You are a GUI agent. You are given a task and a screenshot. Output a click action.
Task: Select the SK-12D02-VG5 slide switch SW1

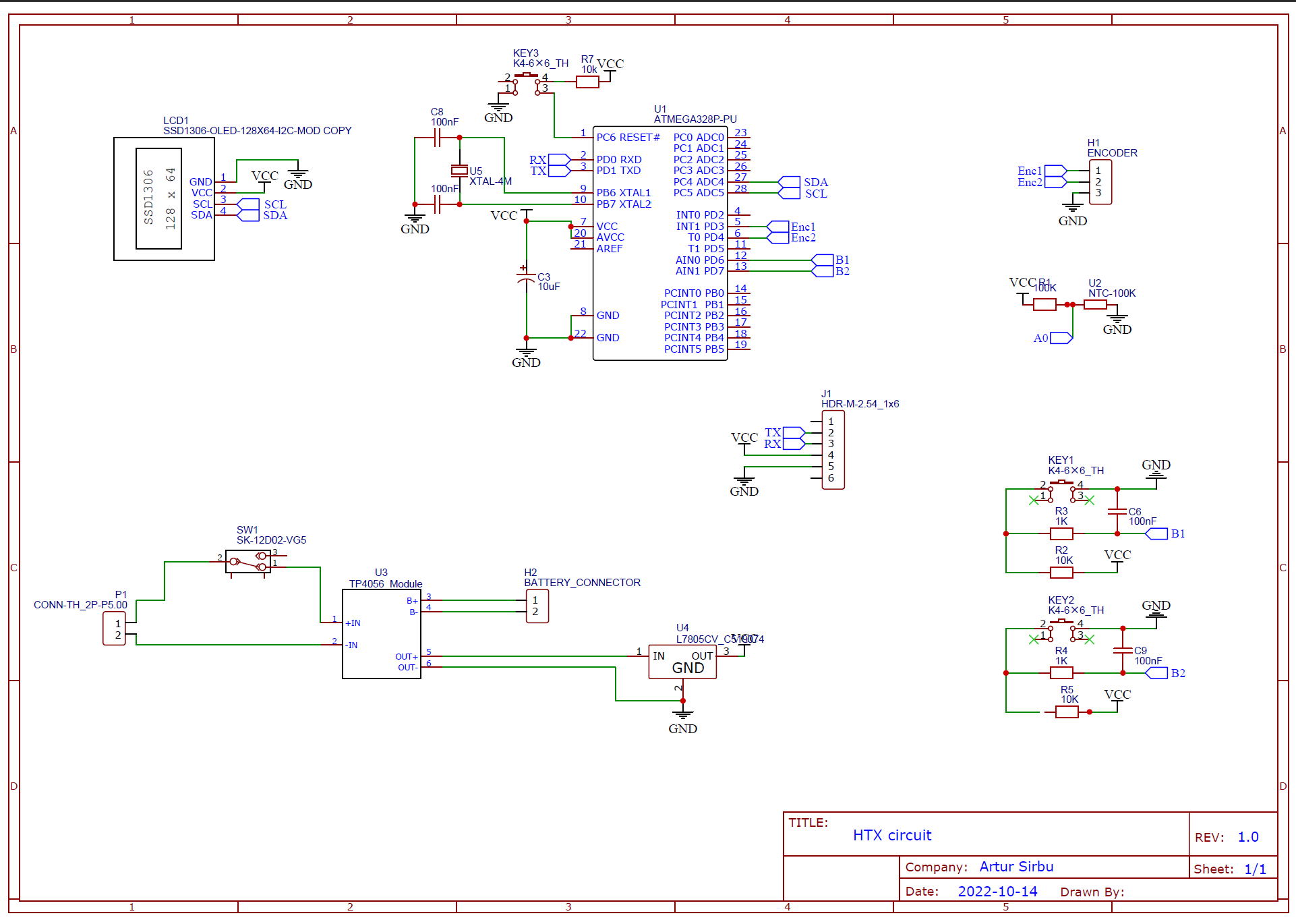tap(247, 561)
